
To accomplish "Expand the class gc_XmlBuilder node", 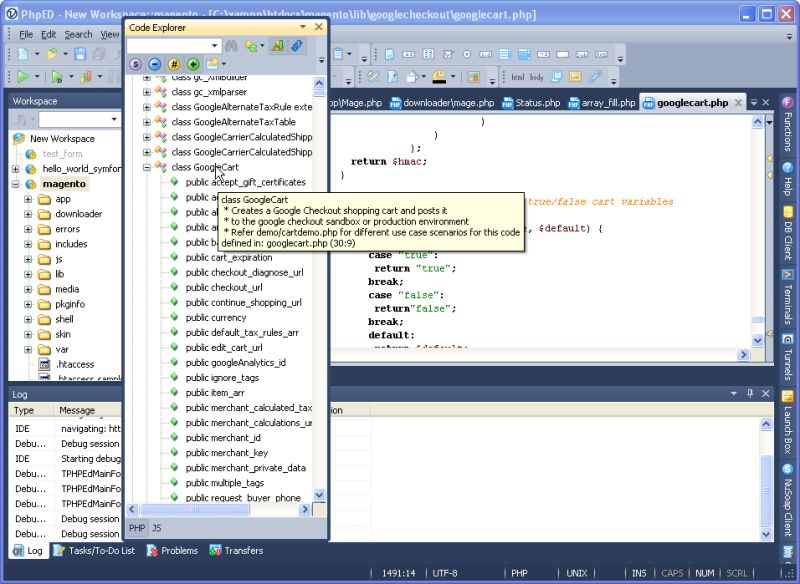I will (145, 77).
